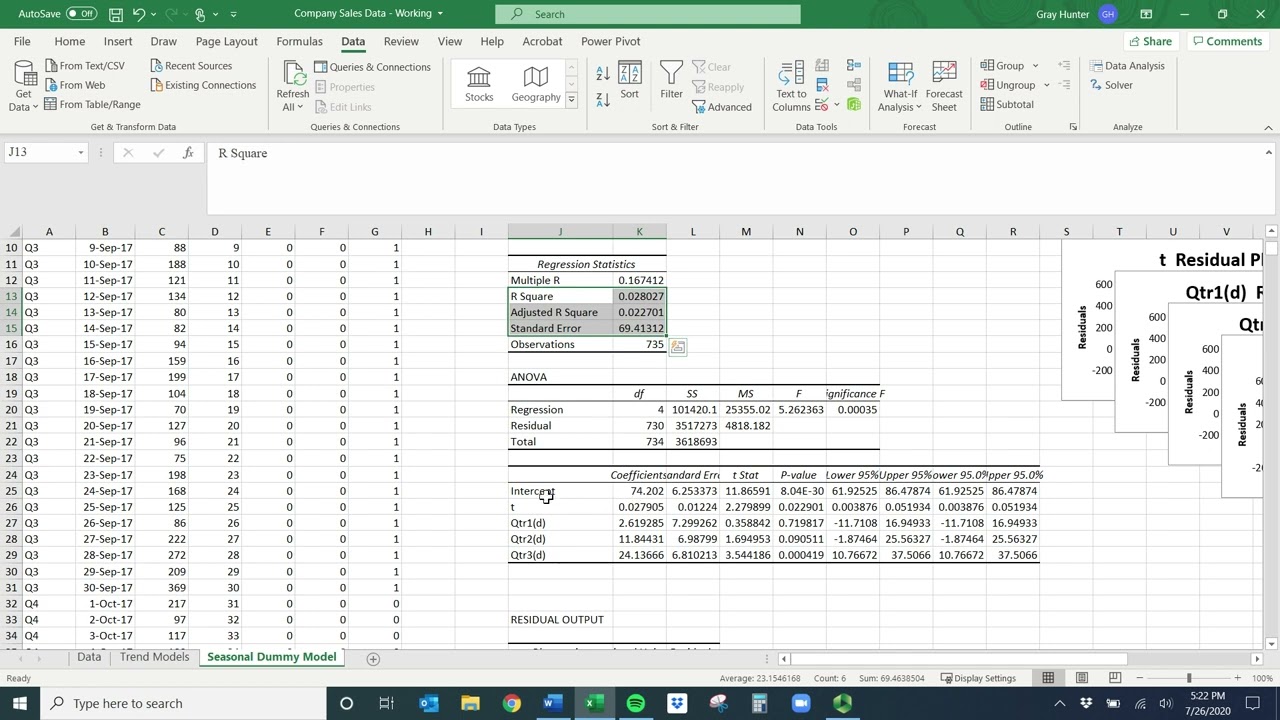Open Manage Data Model icon
The height and width of the screenshot is (720, 1280).
point(853,104)
